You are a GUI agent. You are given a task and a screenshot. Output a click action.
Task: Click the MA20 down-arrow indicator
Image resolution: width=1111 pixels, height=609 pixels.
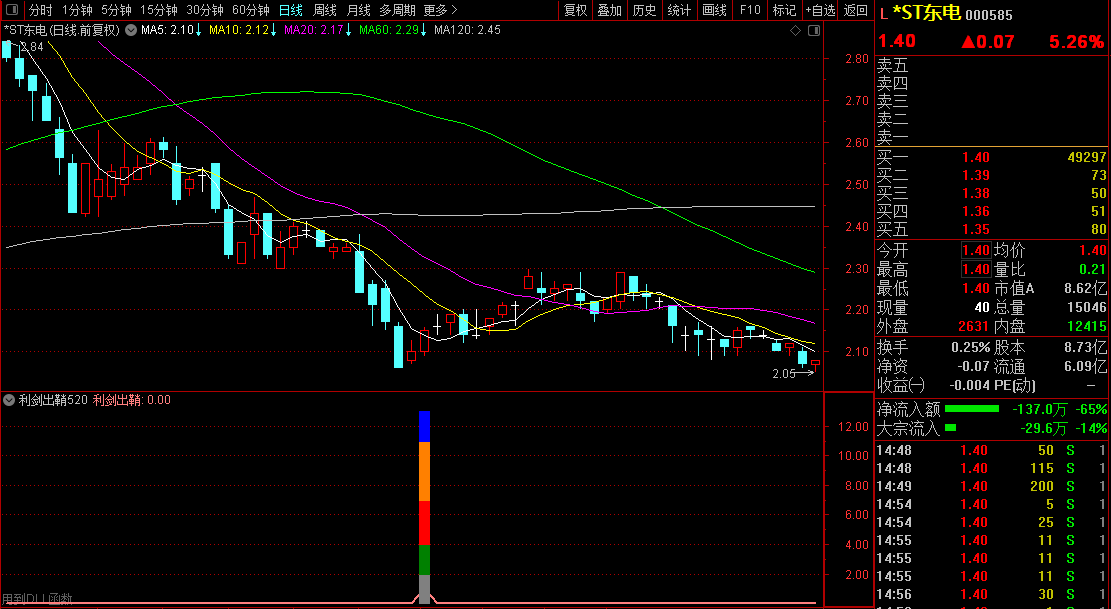349,31
